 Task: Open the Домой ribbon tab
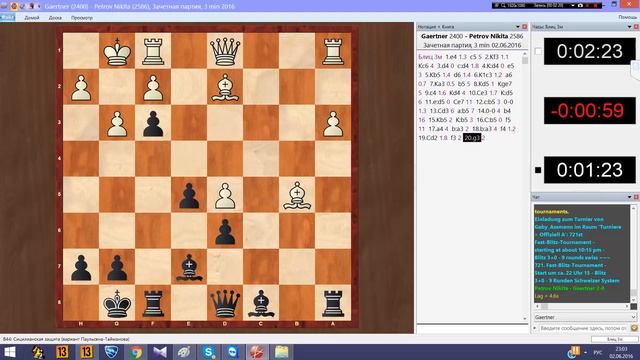point(31,18)
